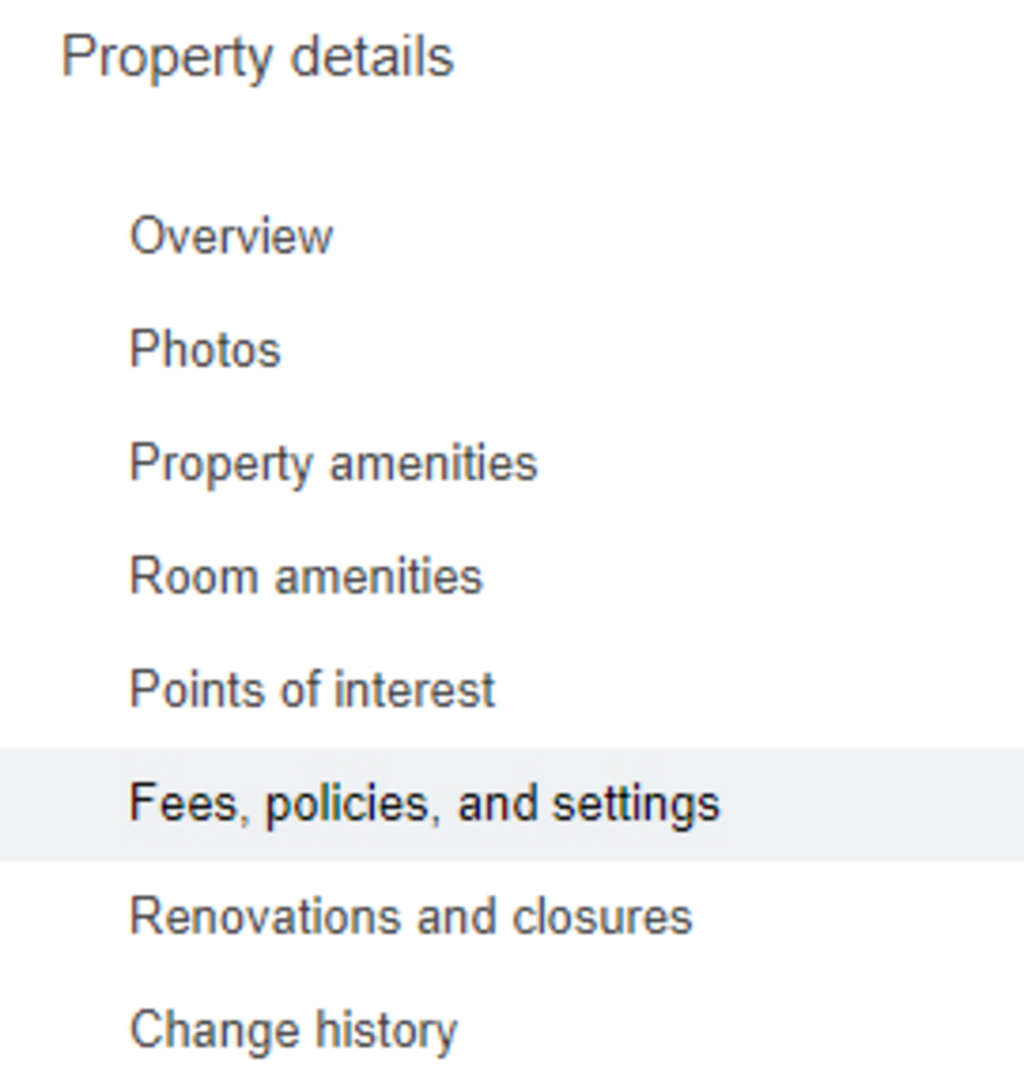Viewport: 1024px width, 1081px height.
Task: Choose the Property amenities link
Action: point(333,464)
